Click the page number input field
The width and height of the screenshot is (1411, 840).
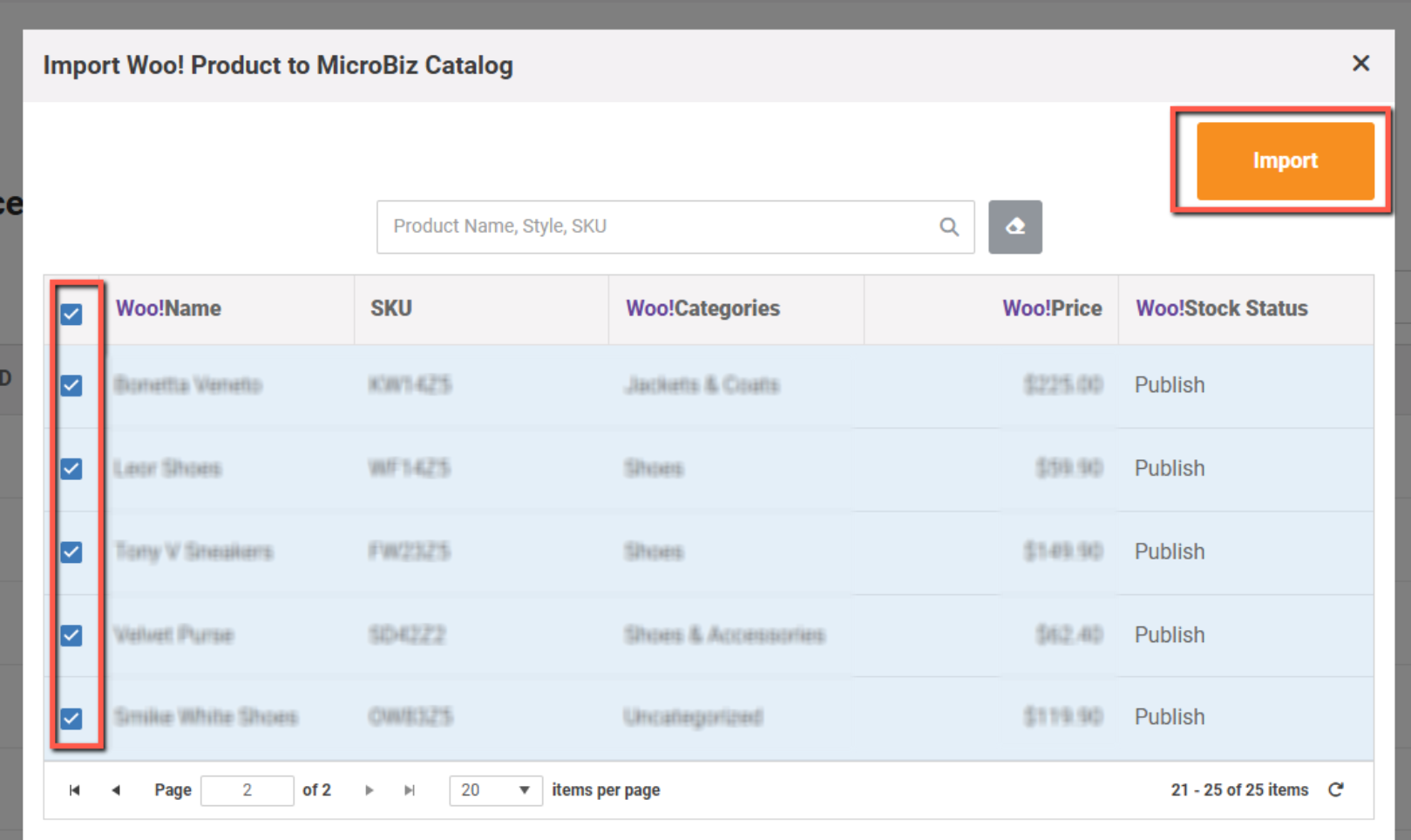[x=248, y=790]
